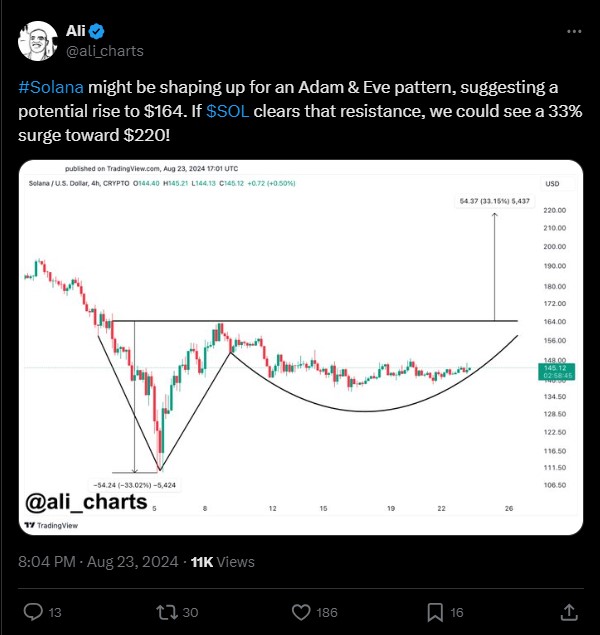
Task: Click the 8:04 PM timestamp
Action: tap(47, 562)
